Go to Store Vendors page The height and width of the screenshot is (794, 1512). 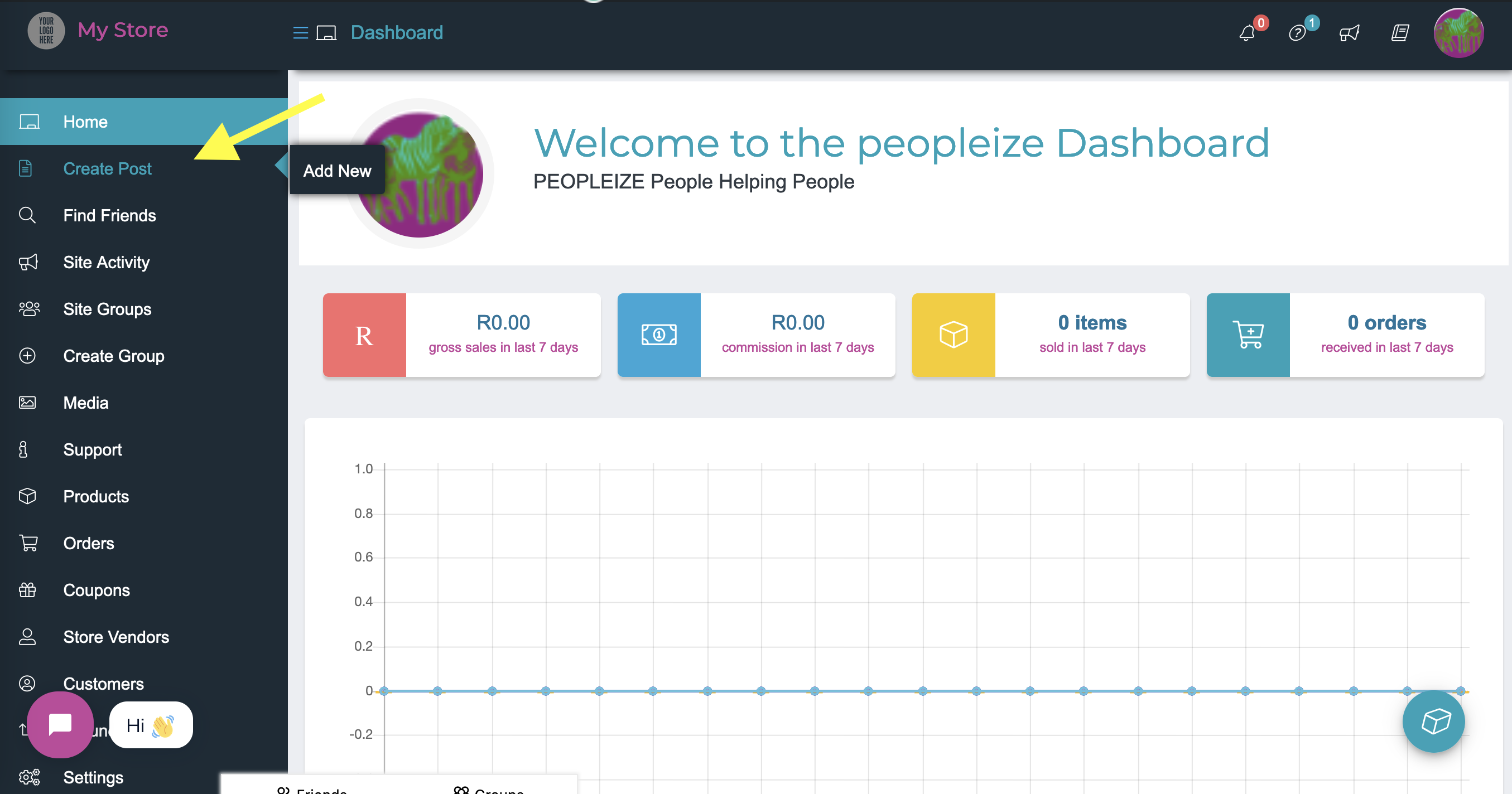click(x=115, y=637)
